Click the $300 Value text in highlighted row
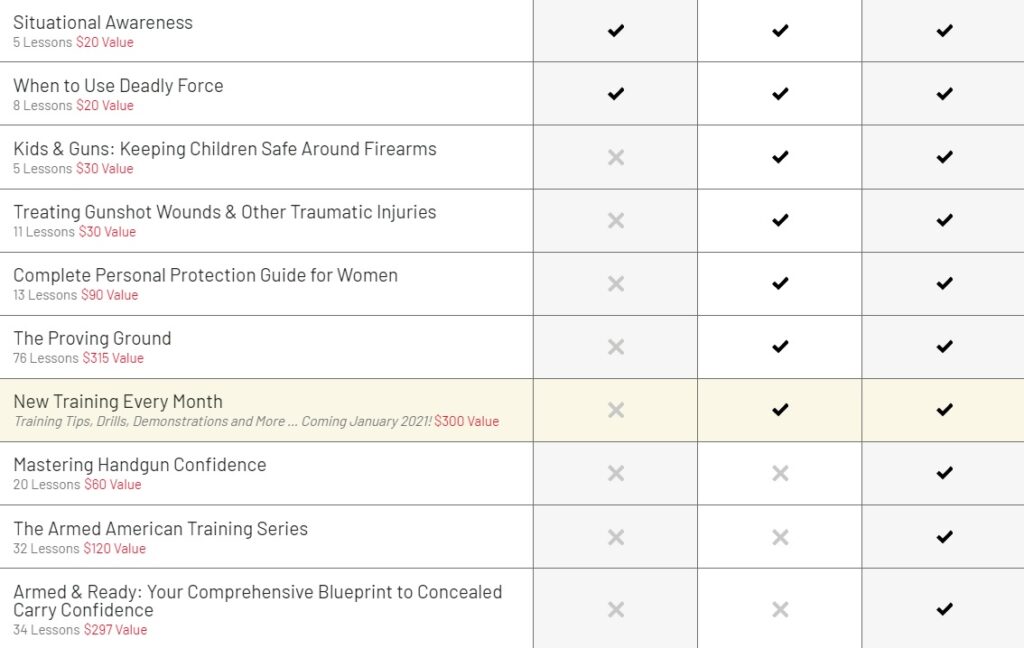1024x648 pixels. pyautogui.click(x=466, y=421)
